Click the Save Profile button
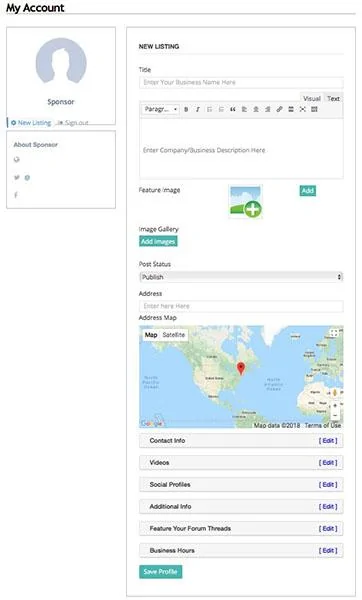 pyautogui.click(x=160, y=572)
